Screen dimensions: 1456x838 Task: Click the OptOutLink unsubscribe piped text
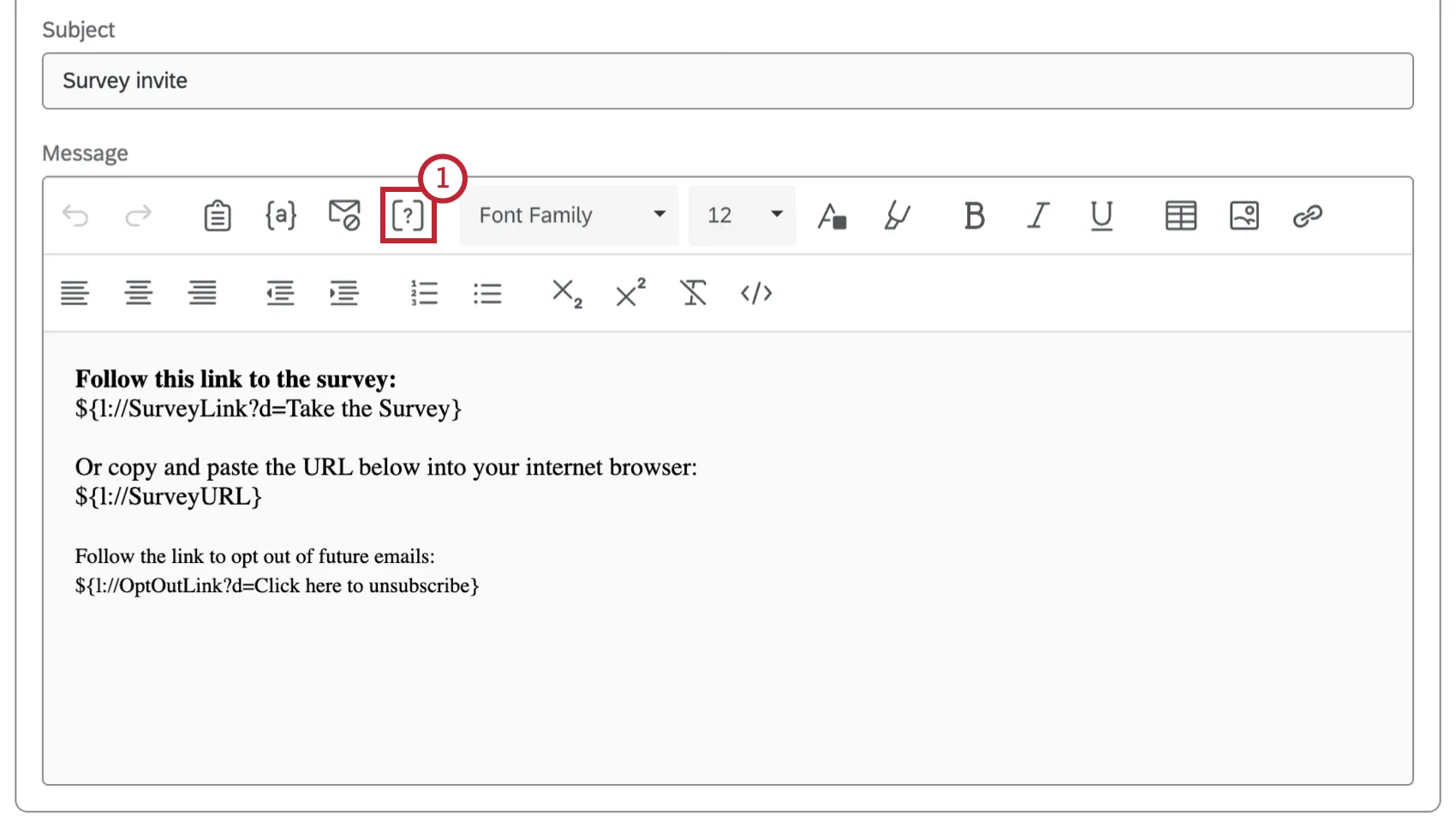[x=277, y=585]
